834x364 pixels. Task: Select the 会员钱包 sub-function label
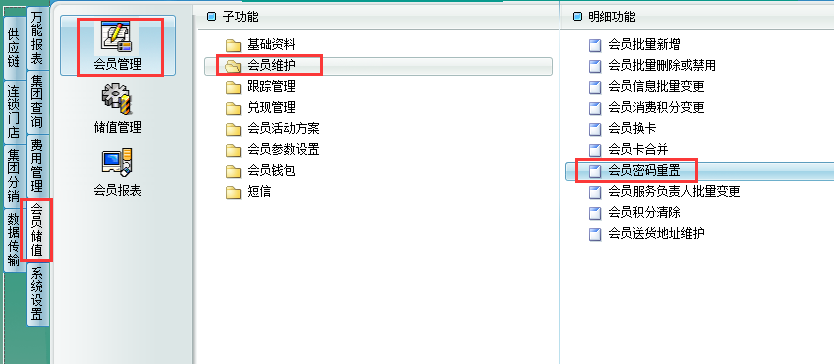271,171
